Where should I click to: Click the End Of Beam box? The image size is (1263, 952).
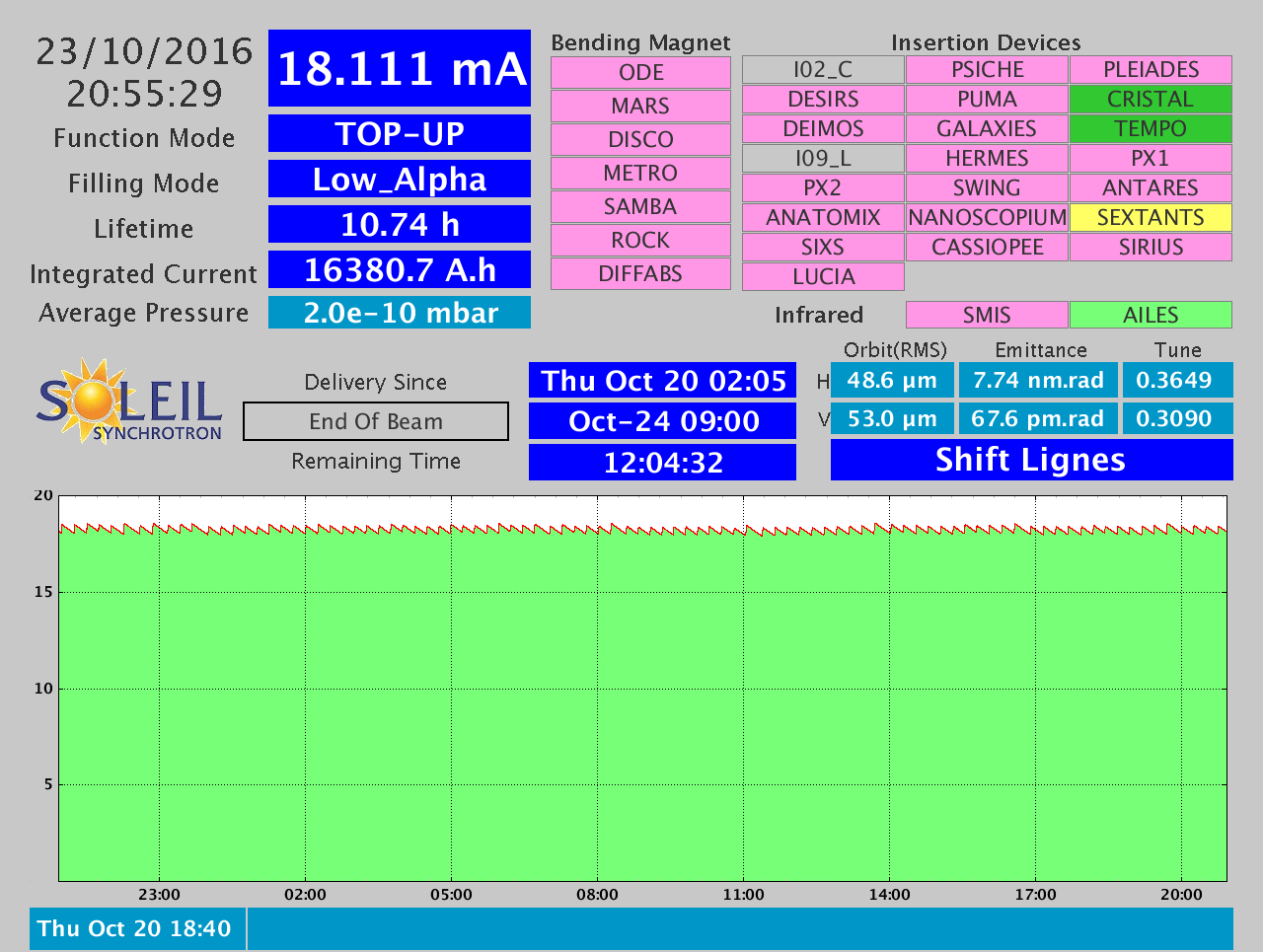point(376,421)
